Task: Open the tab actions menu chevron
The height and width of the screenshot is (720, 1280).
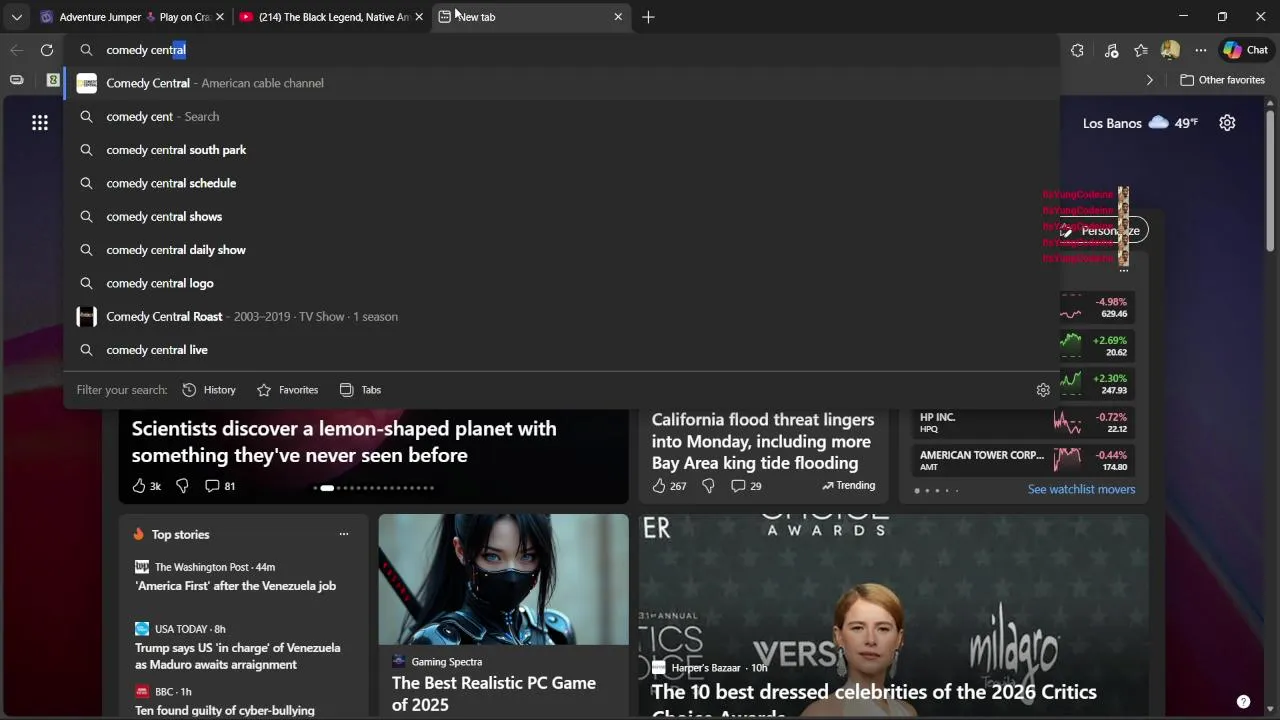Action: pyautogui.click(x=16, y=17)
